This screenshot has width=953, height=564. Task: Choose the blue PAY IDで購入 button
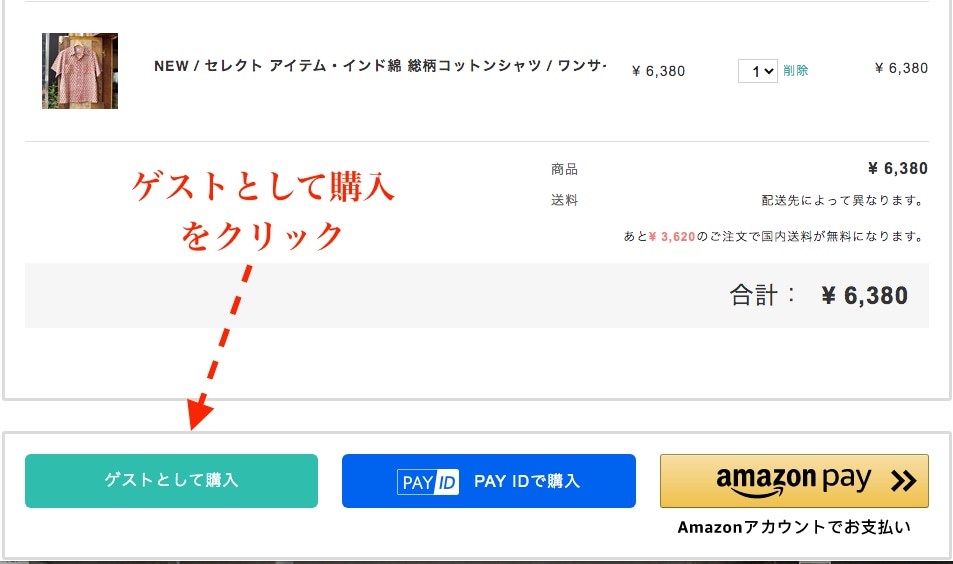coord(489,481)
